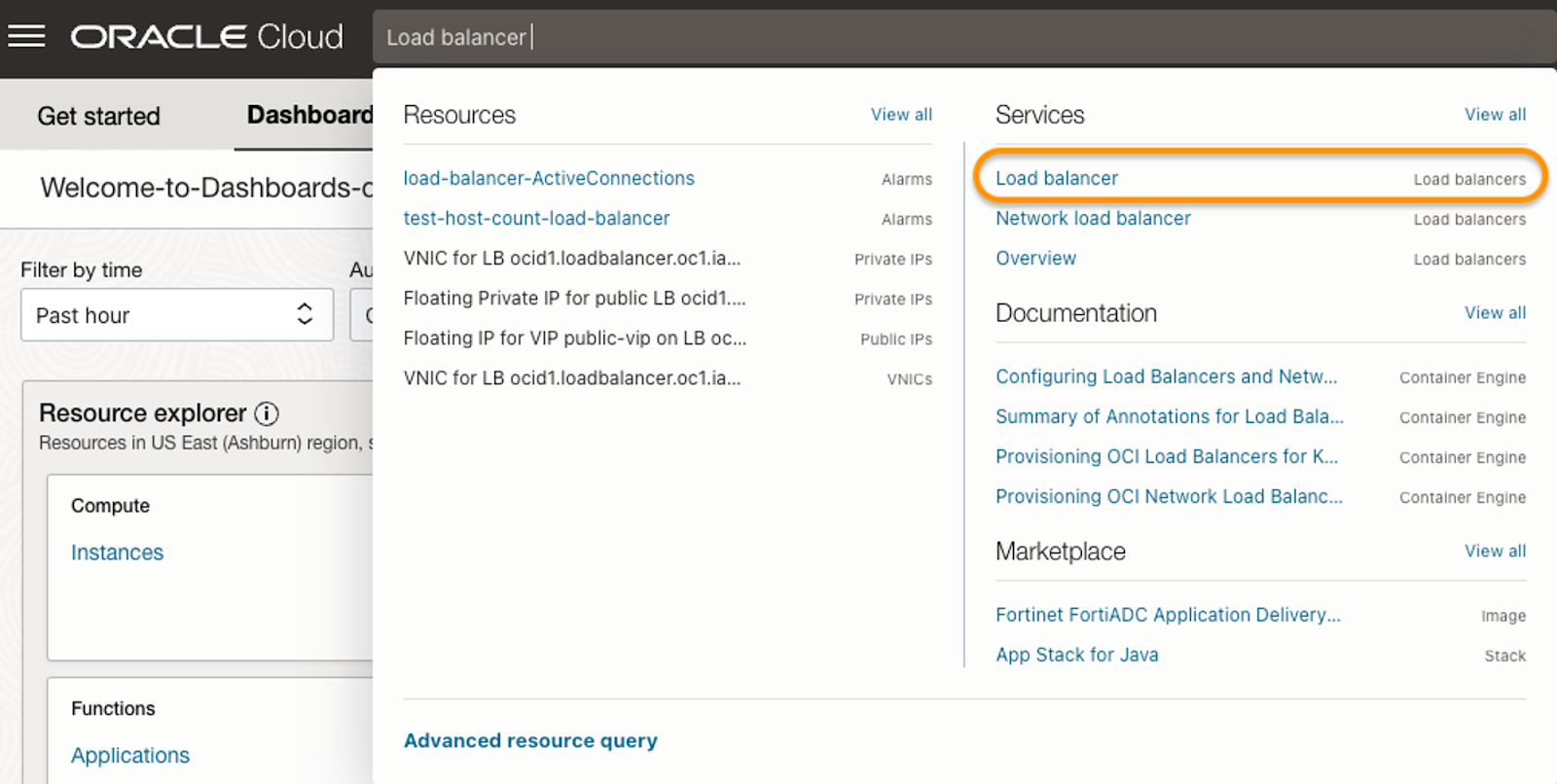The height and width of the screenshot is (784, 1557).
Task: Select first VNIC for LB Private IPs result
Action: point(572,259)
